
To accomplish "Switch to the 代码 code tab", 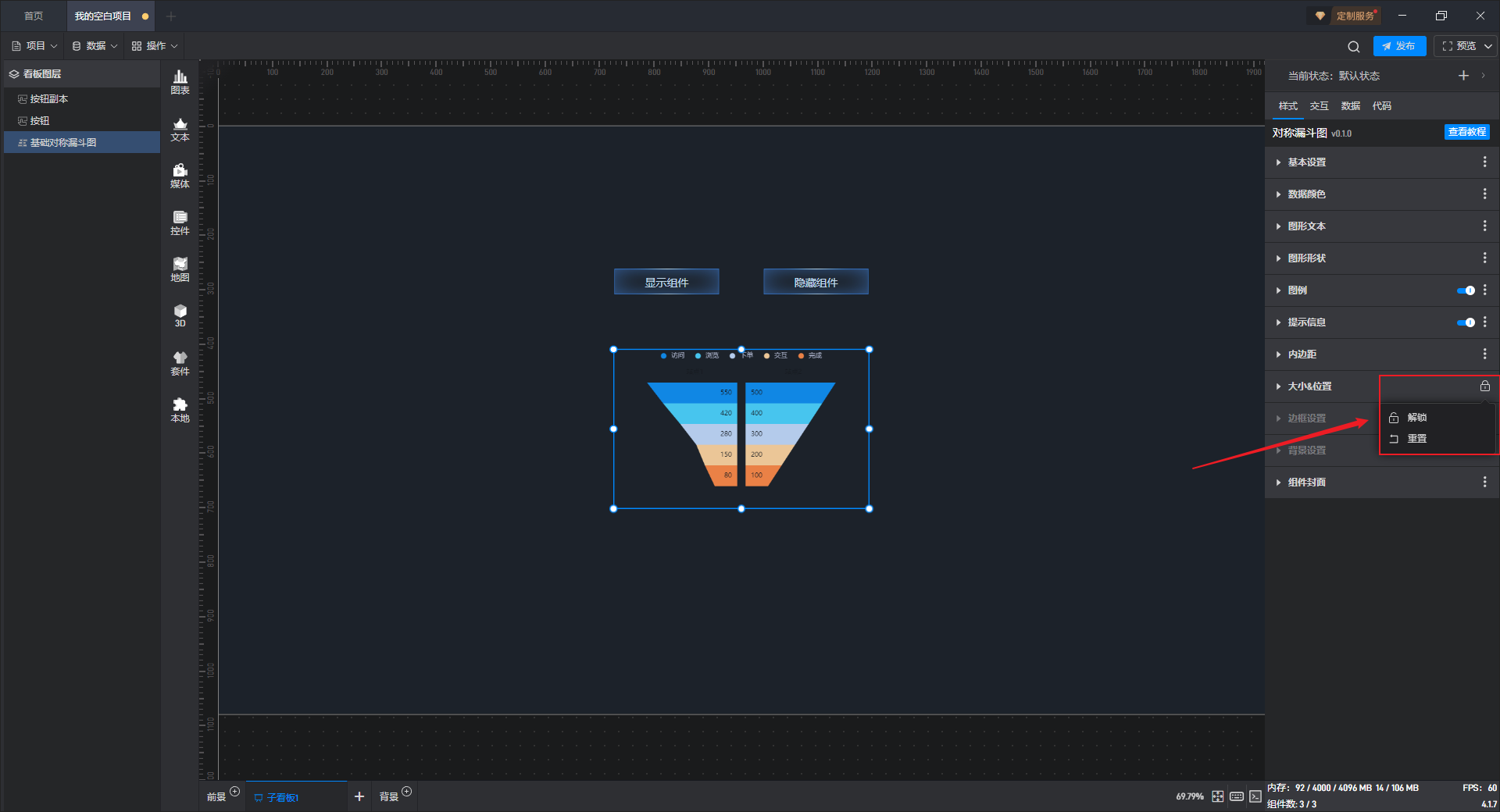I will pos(1381,105).
